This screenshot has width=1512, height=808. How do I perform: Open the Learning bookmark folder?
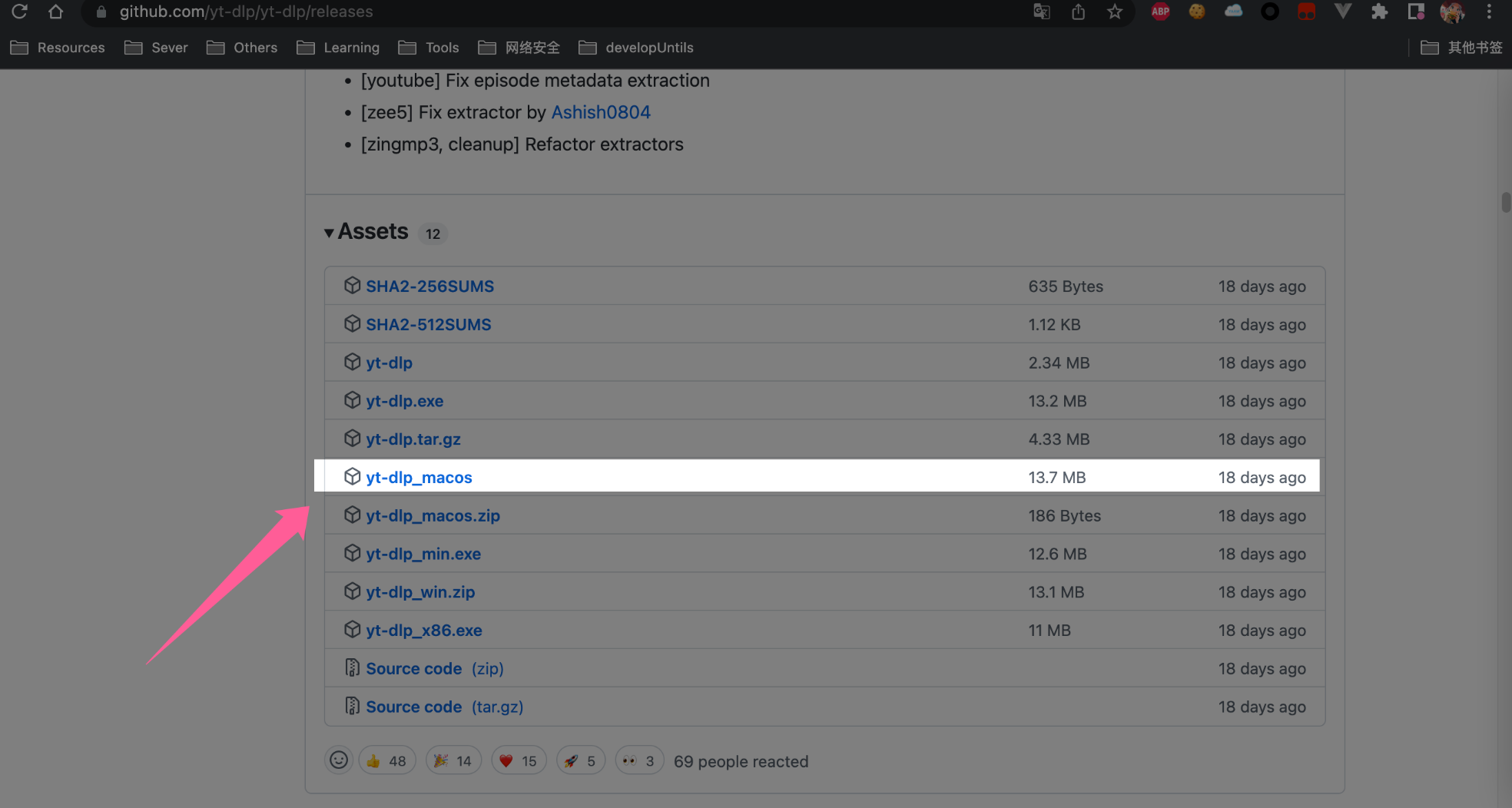pyautogui.click(x=338, y=48)
